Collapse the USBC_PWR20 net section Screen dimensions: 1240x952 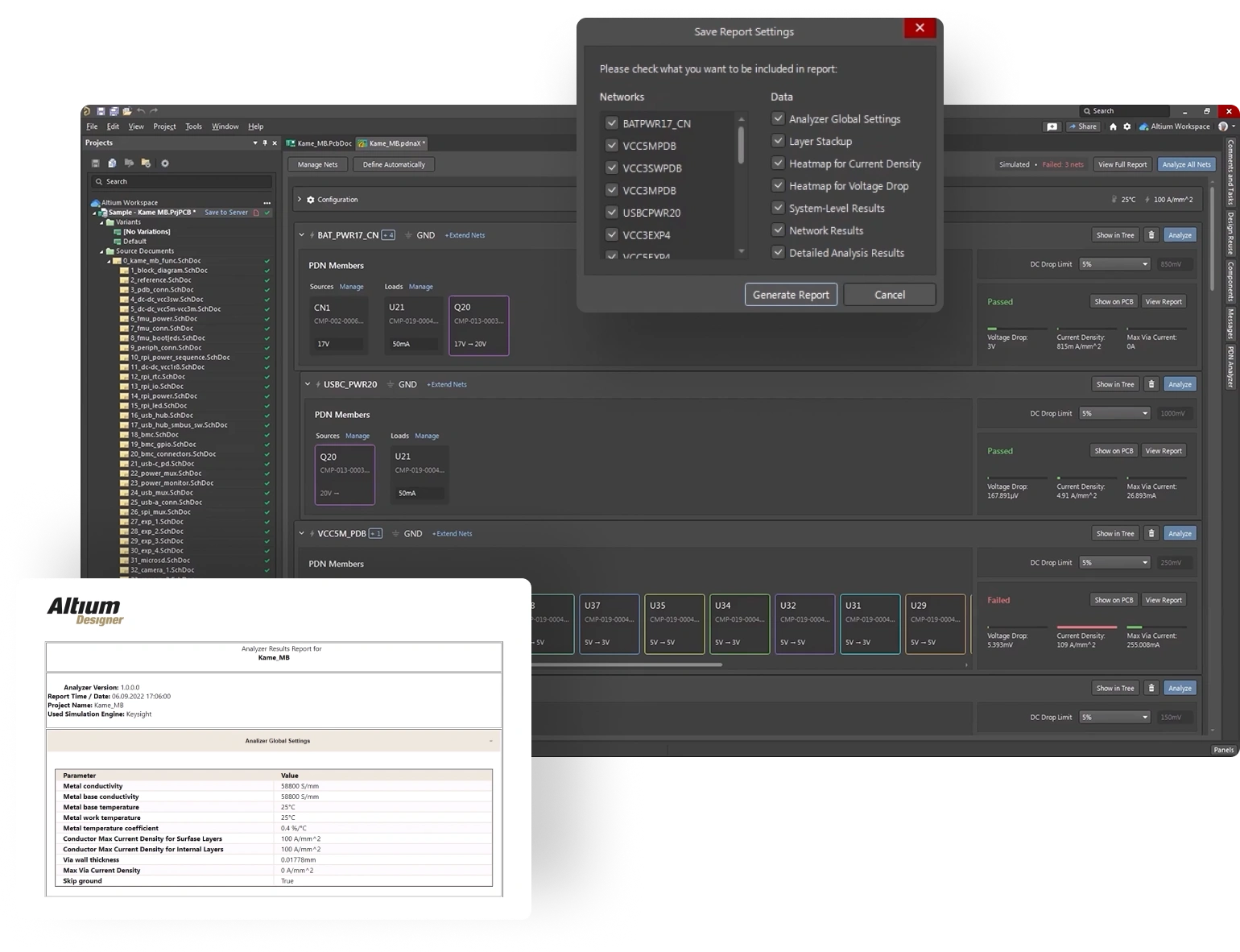308,384
